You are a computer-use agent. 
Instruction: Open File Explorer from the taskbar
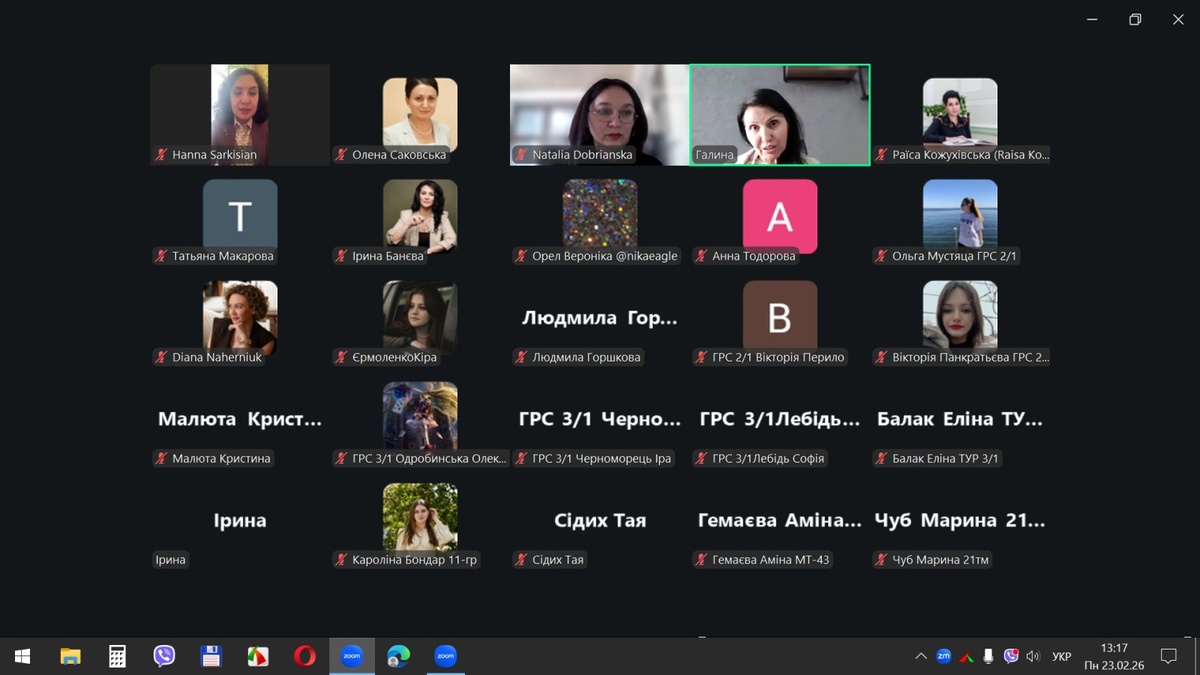[x=70, y=656]
